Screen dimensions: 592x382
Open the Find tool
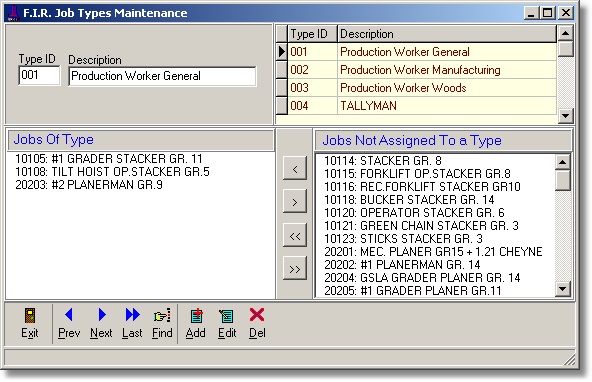(x=162, y=323)
